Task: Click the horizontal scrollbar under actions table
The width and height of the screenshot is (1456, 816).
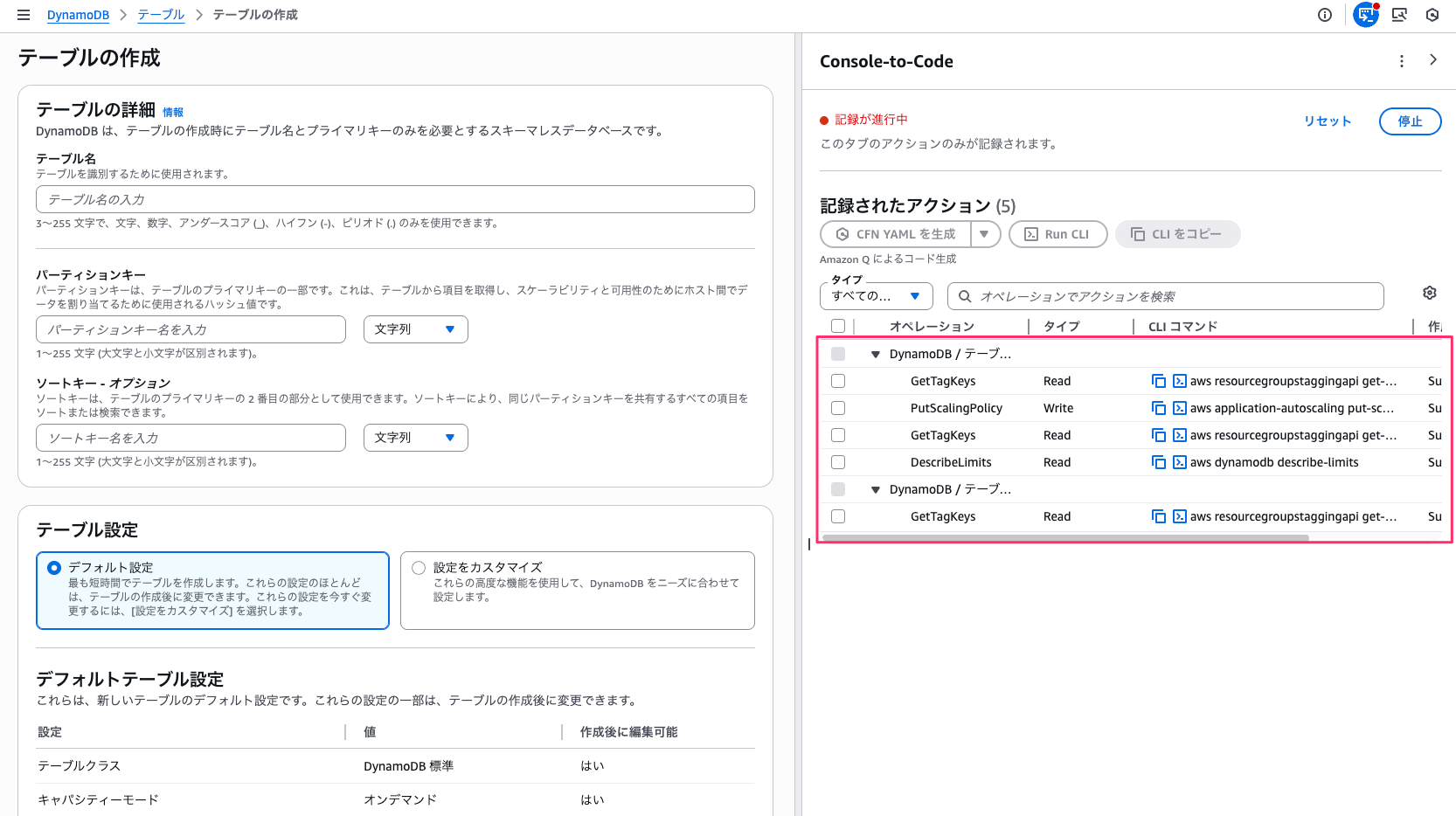Action: 1066,538
